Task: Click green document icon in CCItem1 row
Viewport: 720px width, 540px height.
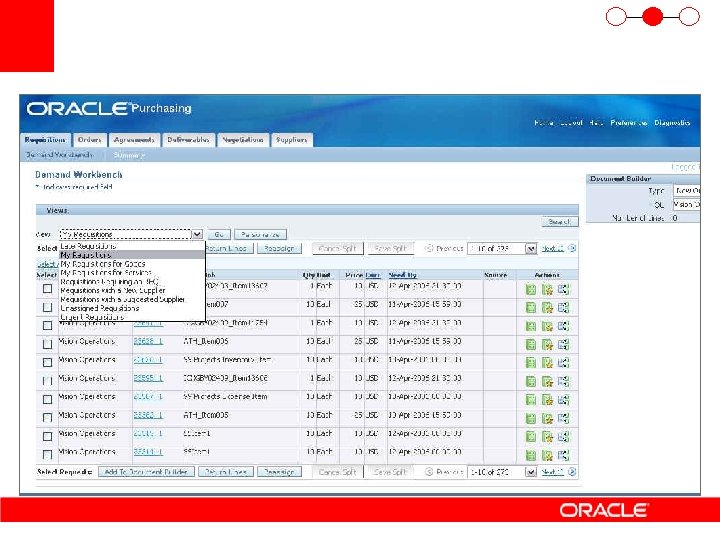Action: tap(531, 437)
